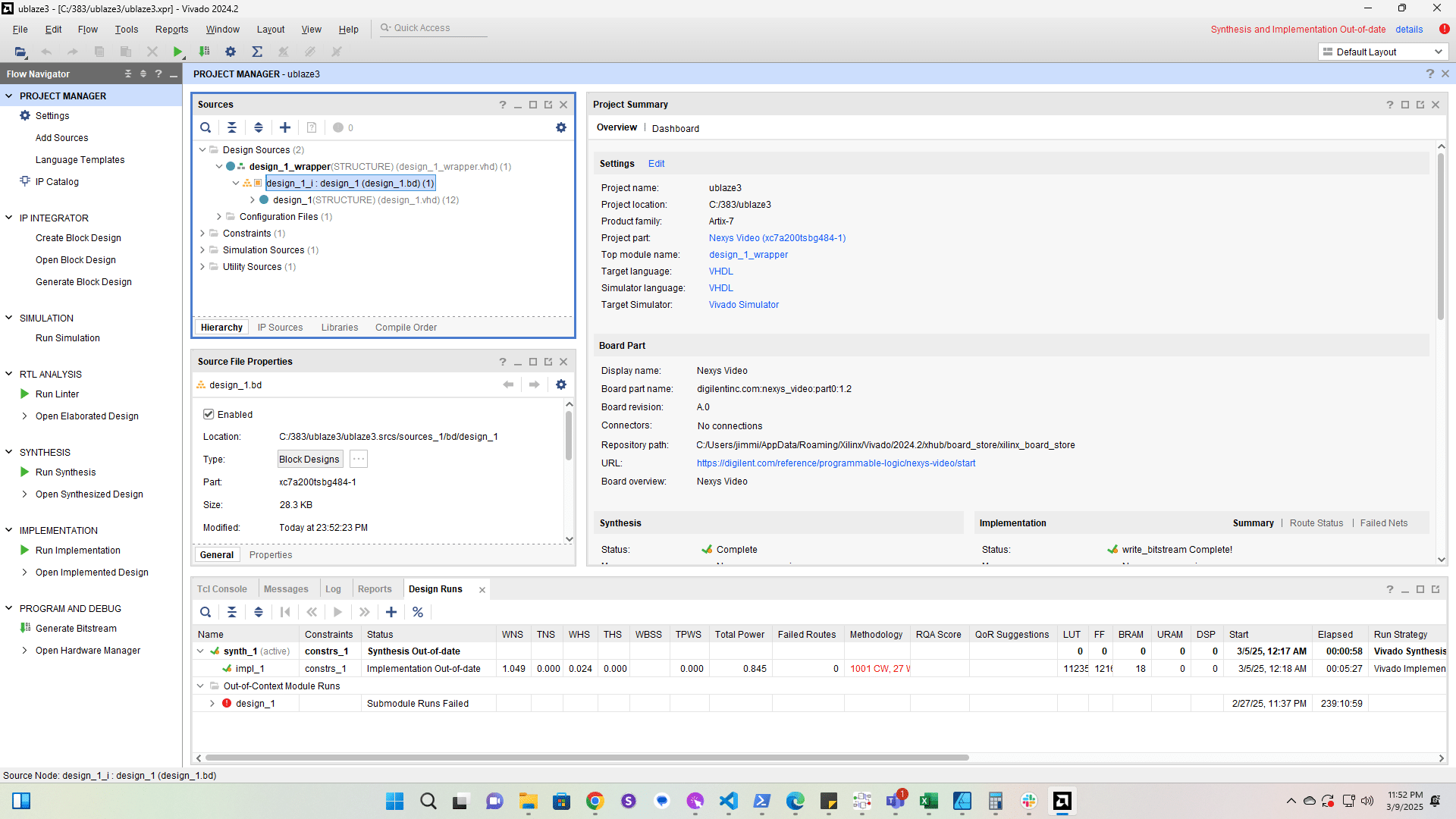This screenshot has height=819, width=1456.
Task: Search in the Sources panel
Action: [206, 127]
